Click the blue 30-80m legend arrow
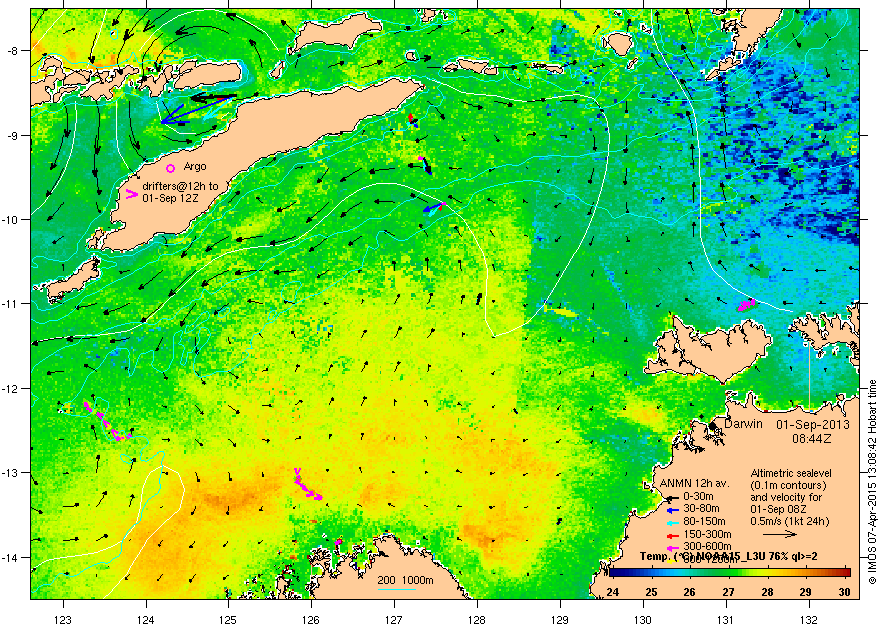The height and width of the screenshot is (630, 880). pyautogui.click(x=672, y=510)
